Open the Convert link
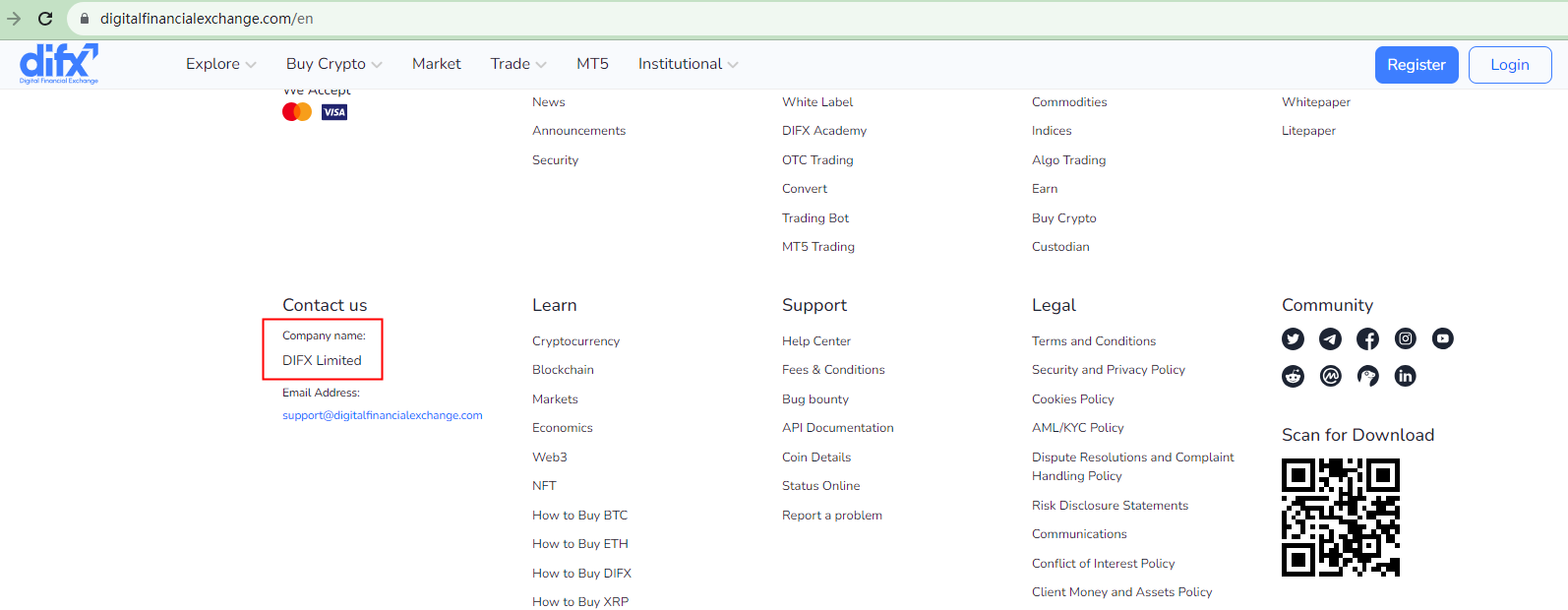 (805, 189)
